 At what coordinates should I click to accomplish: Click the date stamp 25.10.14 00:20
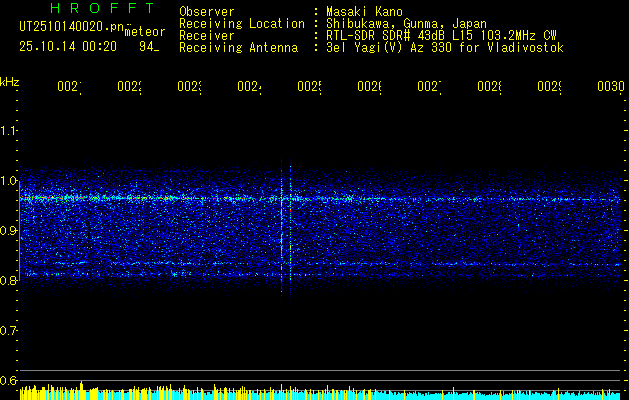(68, 47)
